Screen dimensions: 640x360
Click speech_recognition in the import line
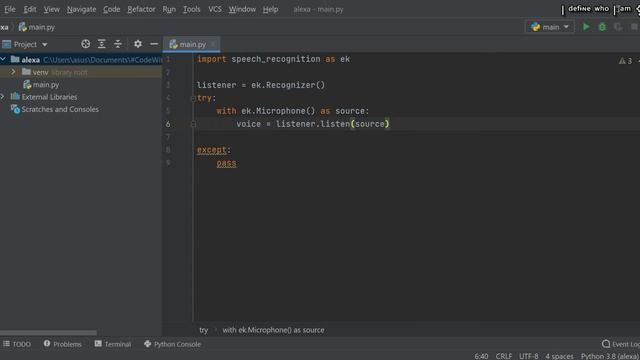coord(276,59)
